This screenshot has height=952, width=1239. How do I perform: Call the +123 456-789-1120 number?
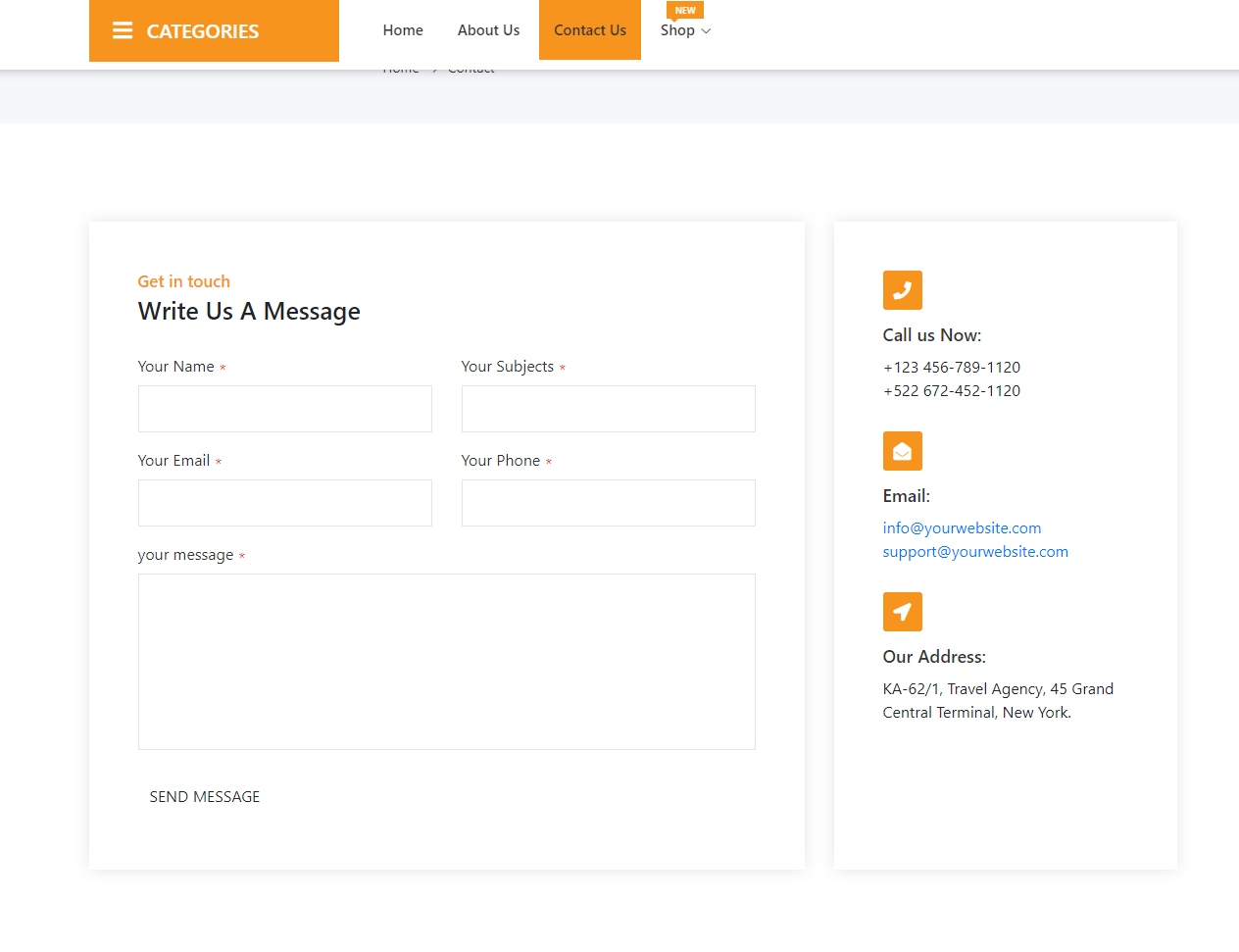tap(951, 367)
